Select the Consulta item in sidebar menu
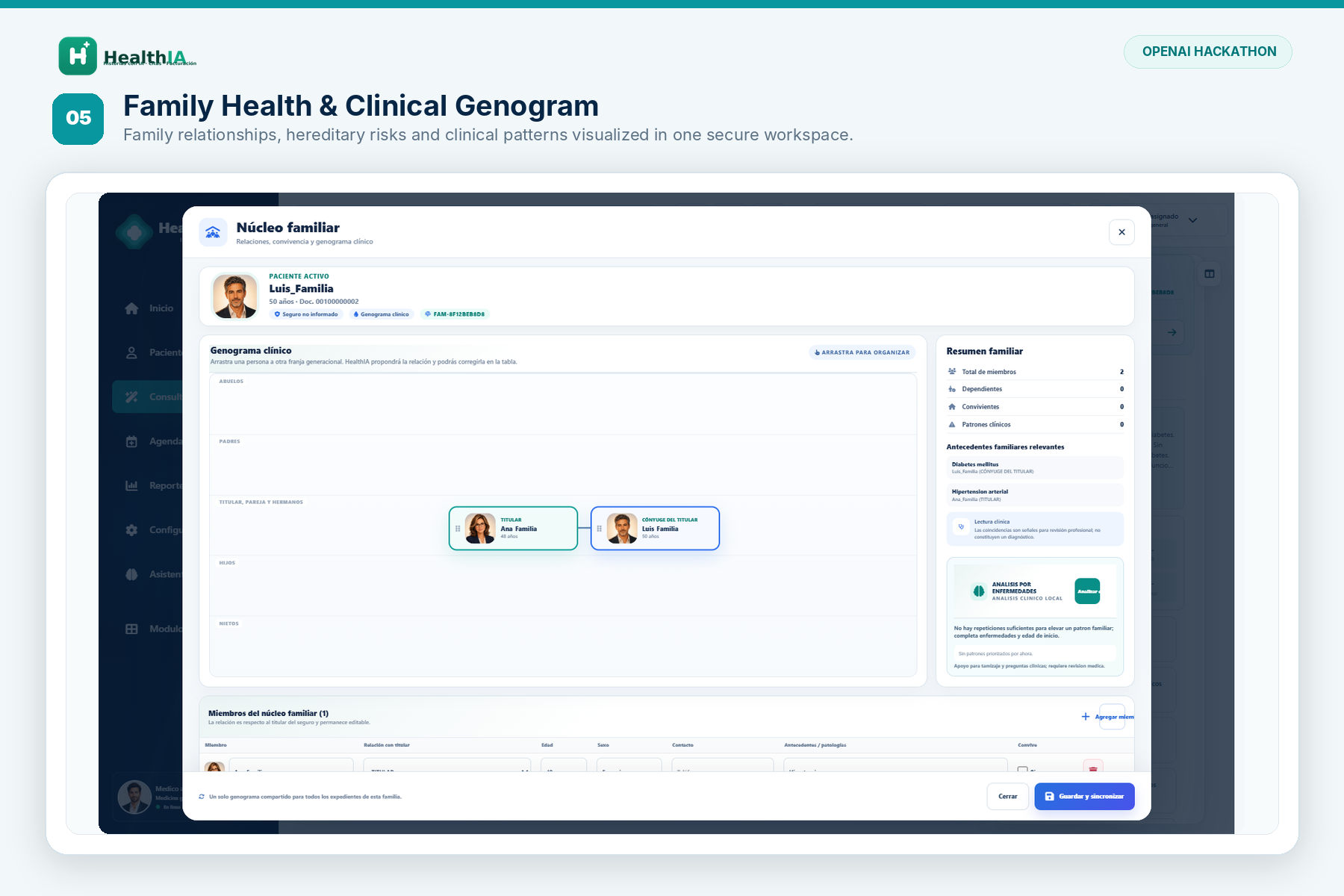The width and height of the screenshot is (1344, 896). pos(148,397)
